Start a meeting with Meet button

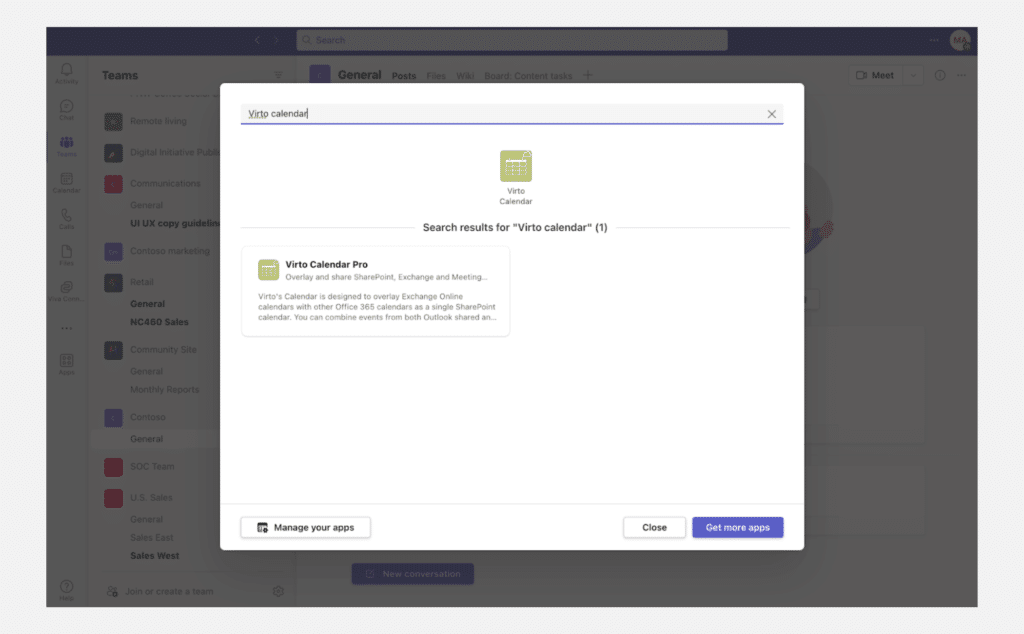tap(875, 76)
